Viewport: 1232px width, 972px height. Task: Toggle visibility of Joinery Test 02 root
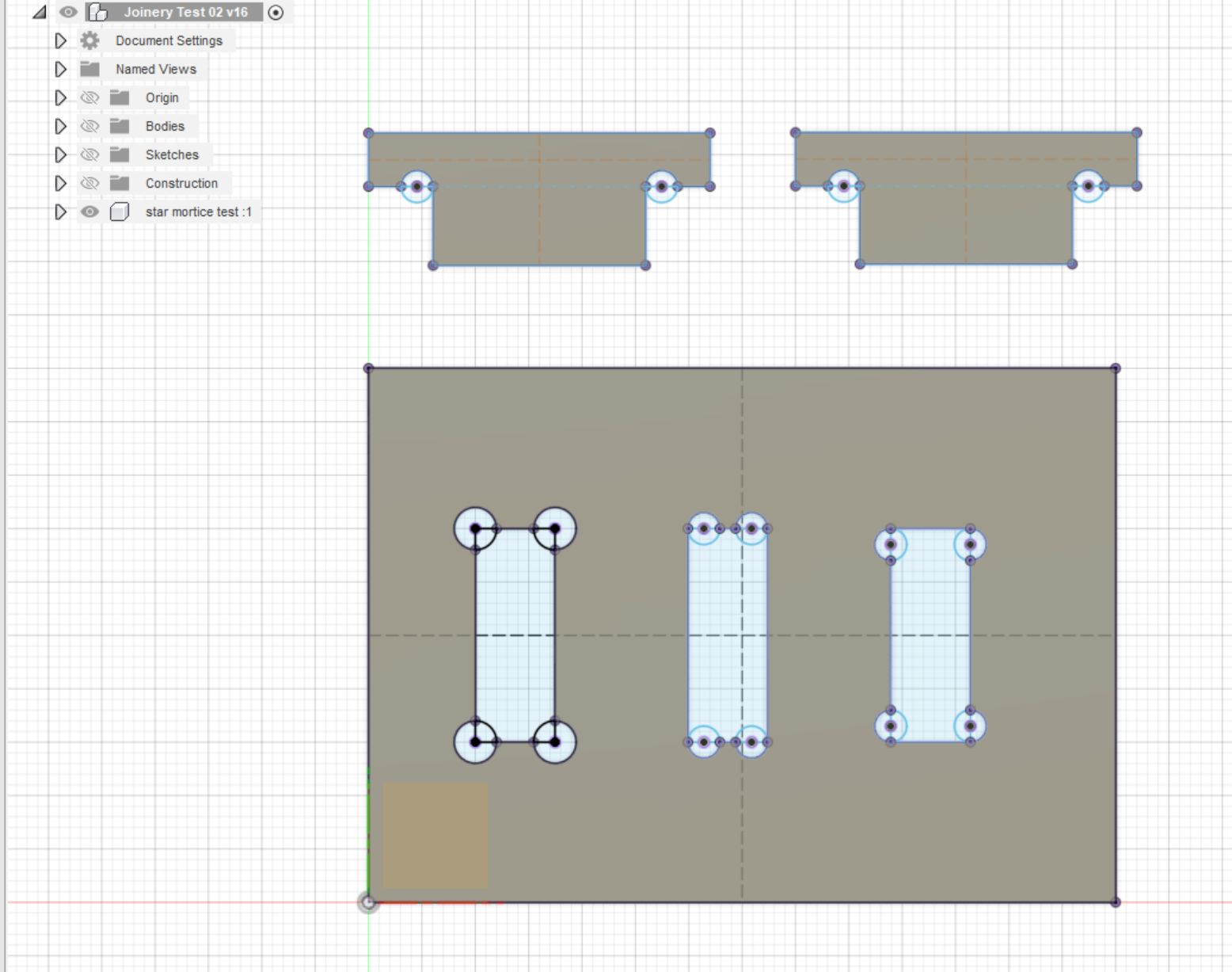[x=68, y=12]
